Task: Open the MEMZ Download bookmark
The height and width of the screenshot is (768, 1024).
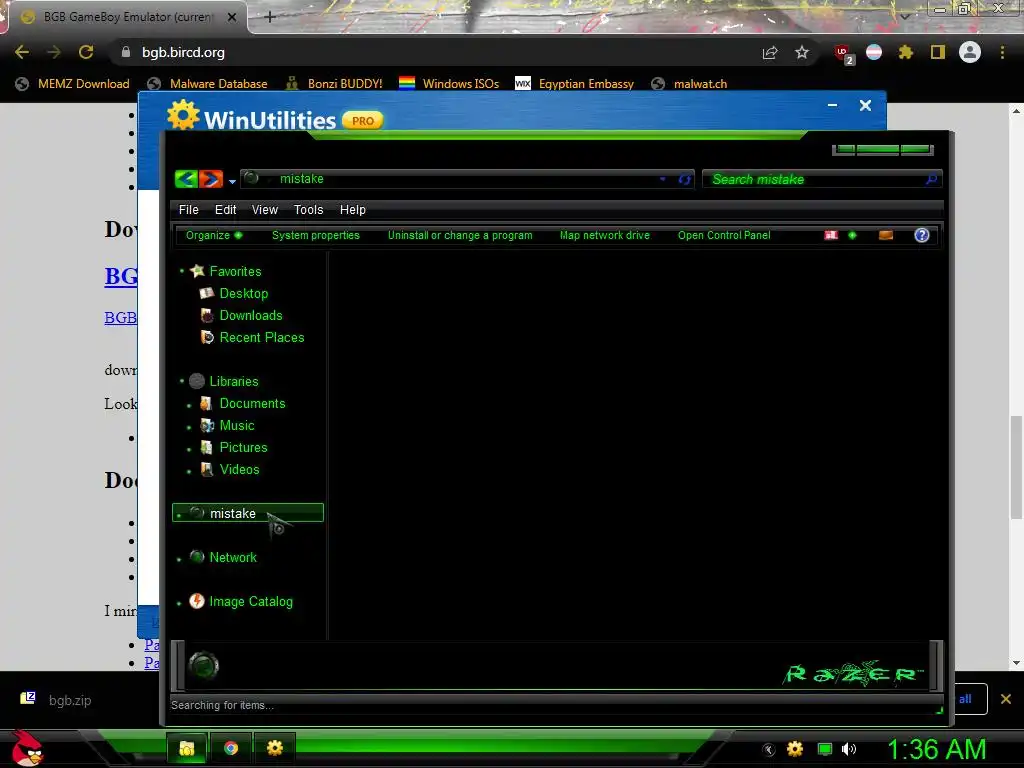Action: tap(72, 84)
